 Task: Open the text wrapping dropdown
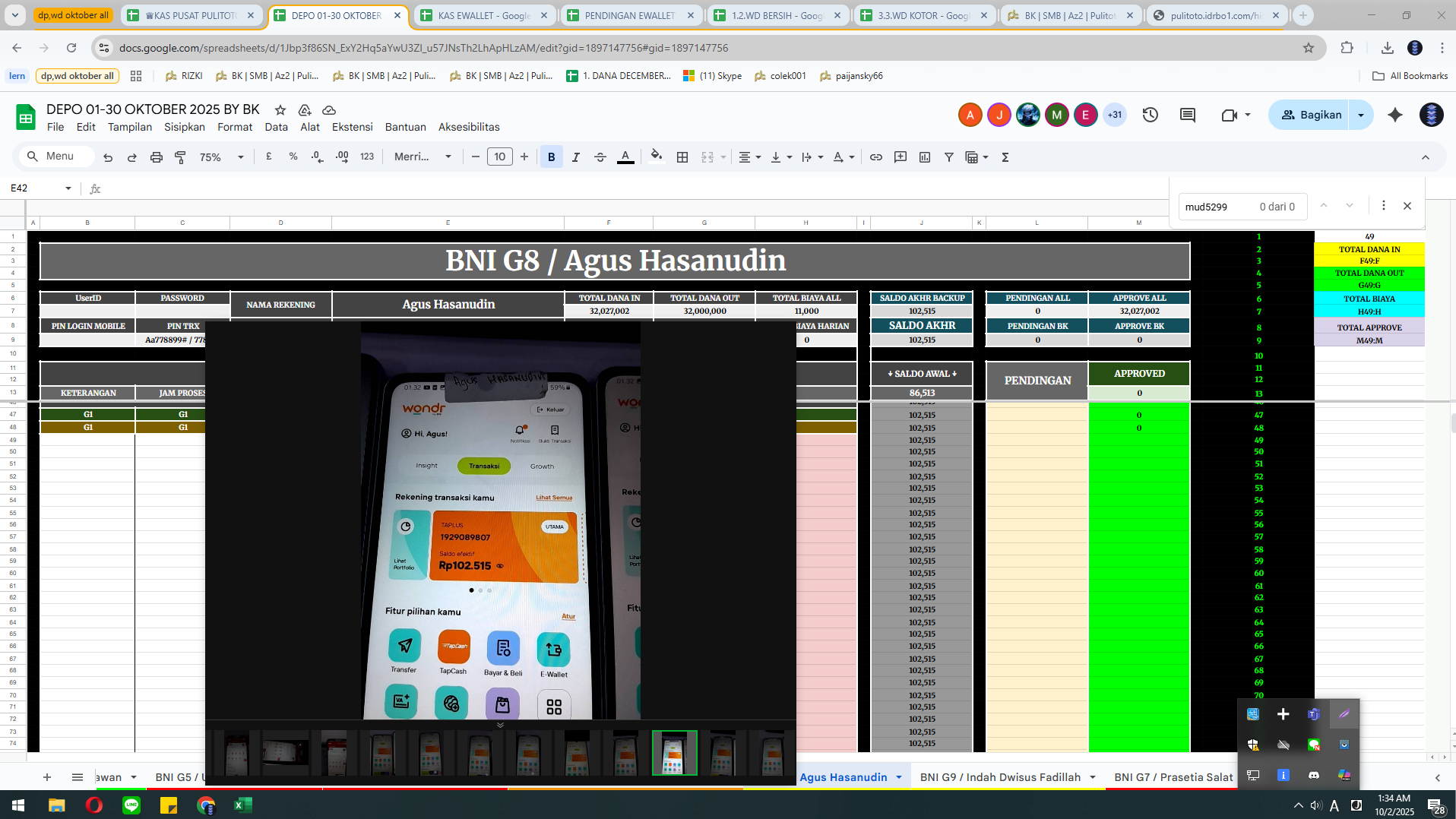pyautogui.click(x=812, y=157)
